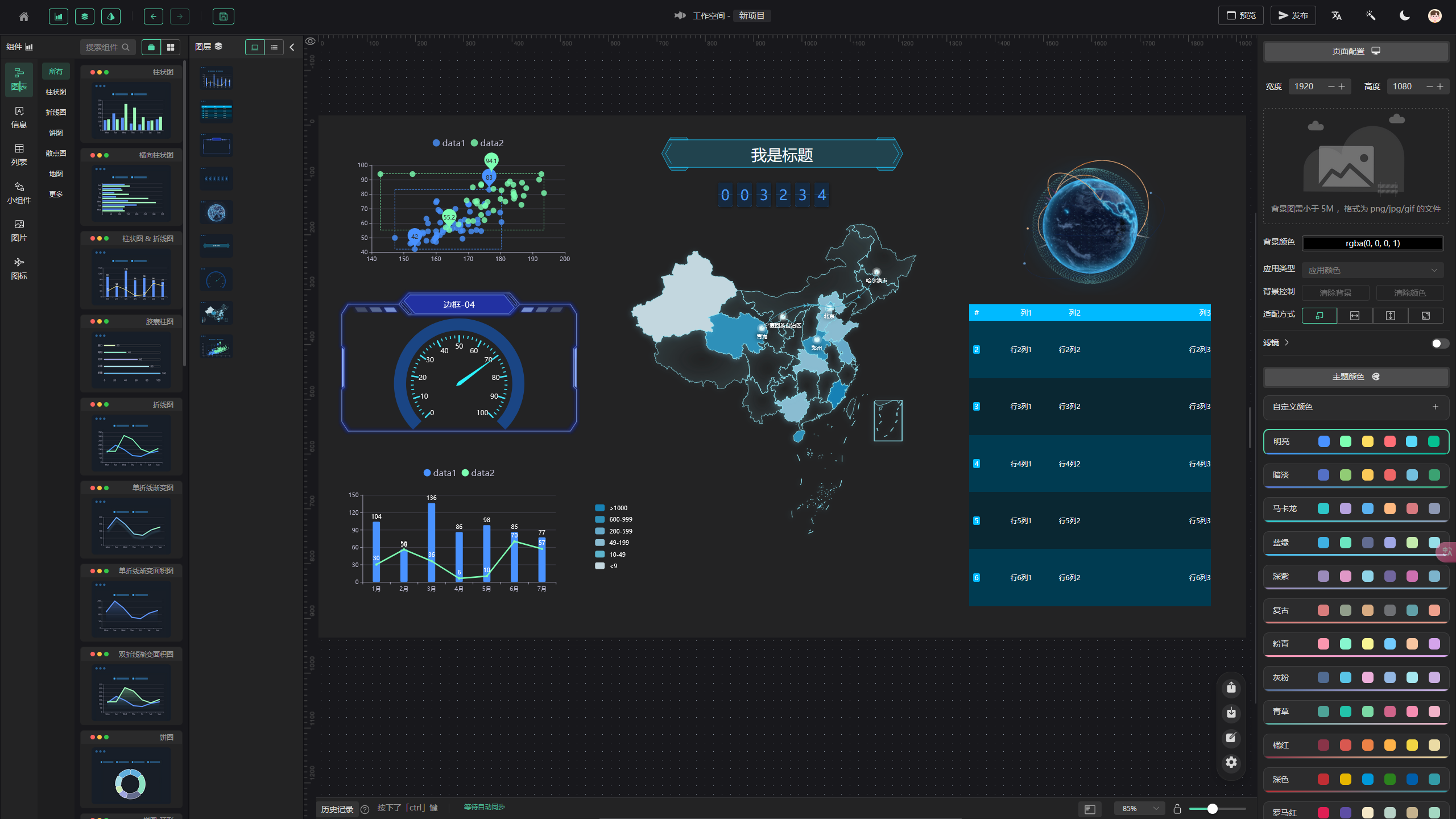Open the language translation icon
The height and width of the screenshot is (819, 1456).
click(1337, 15)
